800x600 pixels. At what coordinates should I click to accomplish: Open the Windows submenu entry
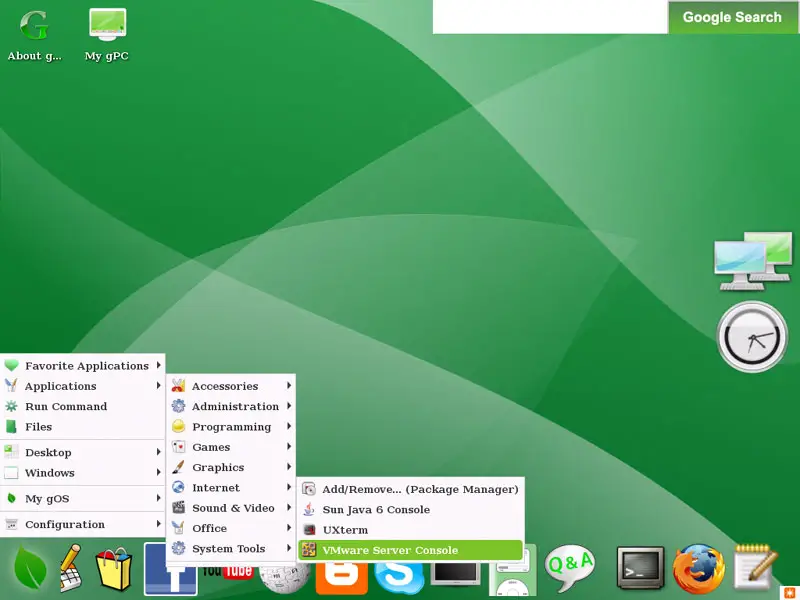[x=82, y=472]
